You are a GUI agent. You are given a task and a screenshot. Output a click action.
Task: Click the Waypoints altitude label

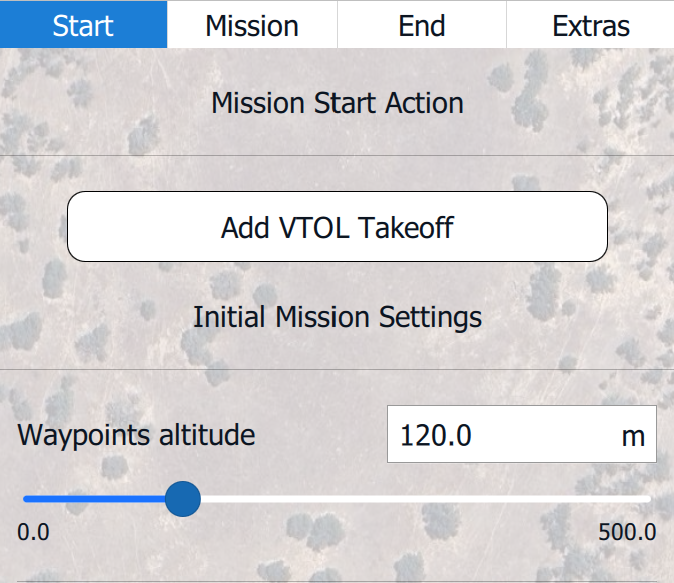(x=136, y=435)
